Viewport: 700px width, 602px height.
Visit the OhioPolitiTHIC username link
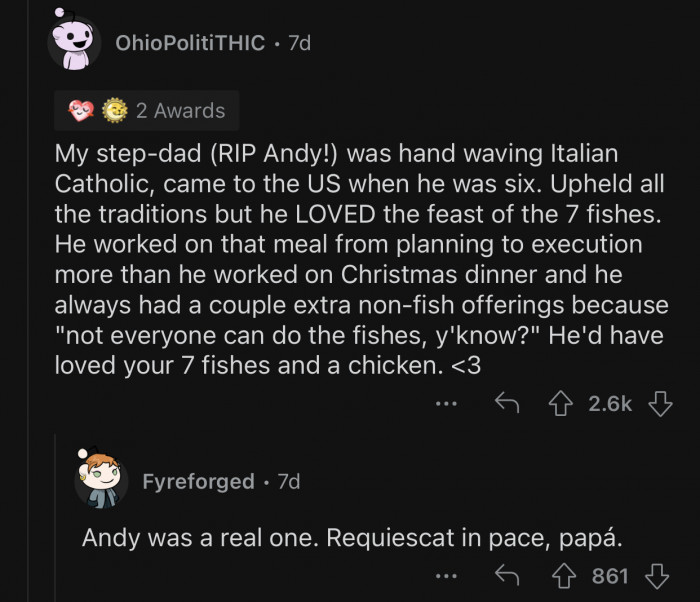coord(191,43)
